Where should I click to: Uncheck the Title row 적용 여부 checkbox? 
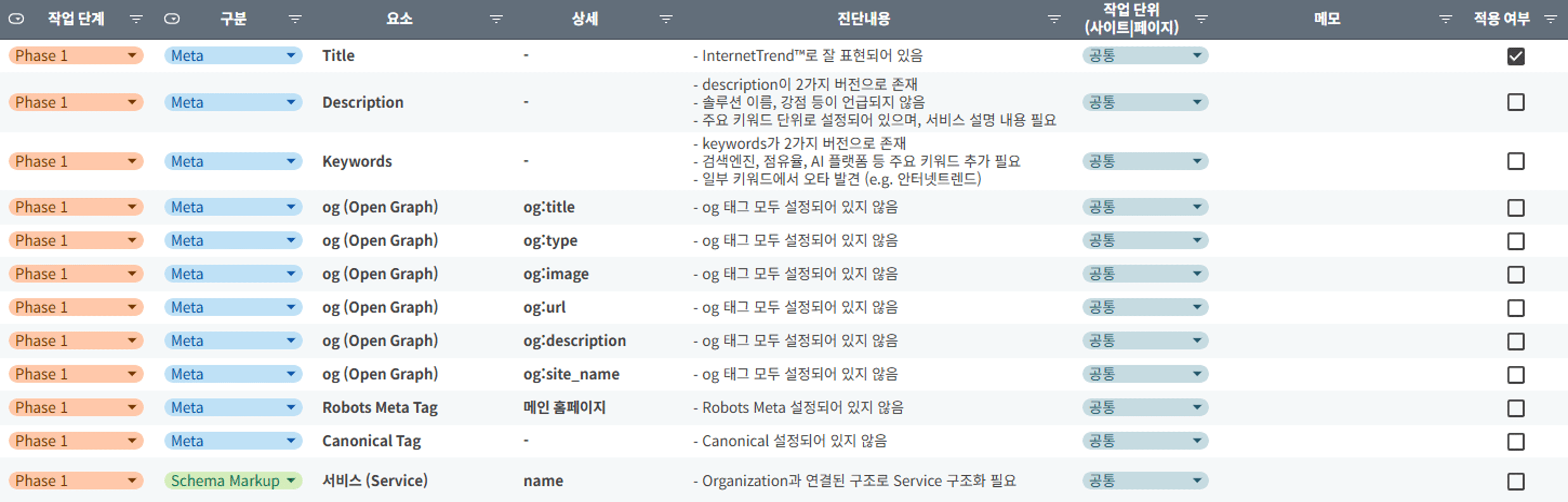(x=1516, y=56)
